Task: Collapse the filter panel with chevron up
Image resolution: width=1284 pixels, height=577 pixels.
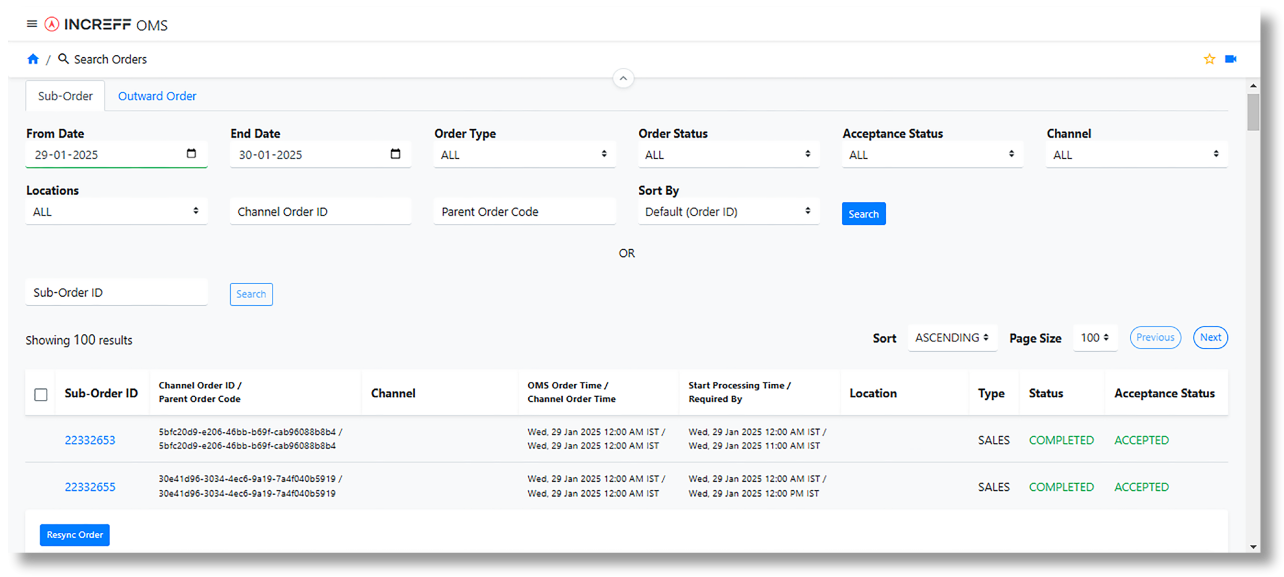Action: click(x=623, y=78)
